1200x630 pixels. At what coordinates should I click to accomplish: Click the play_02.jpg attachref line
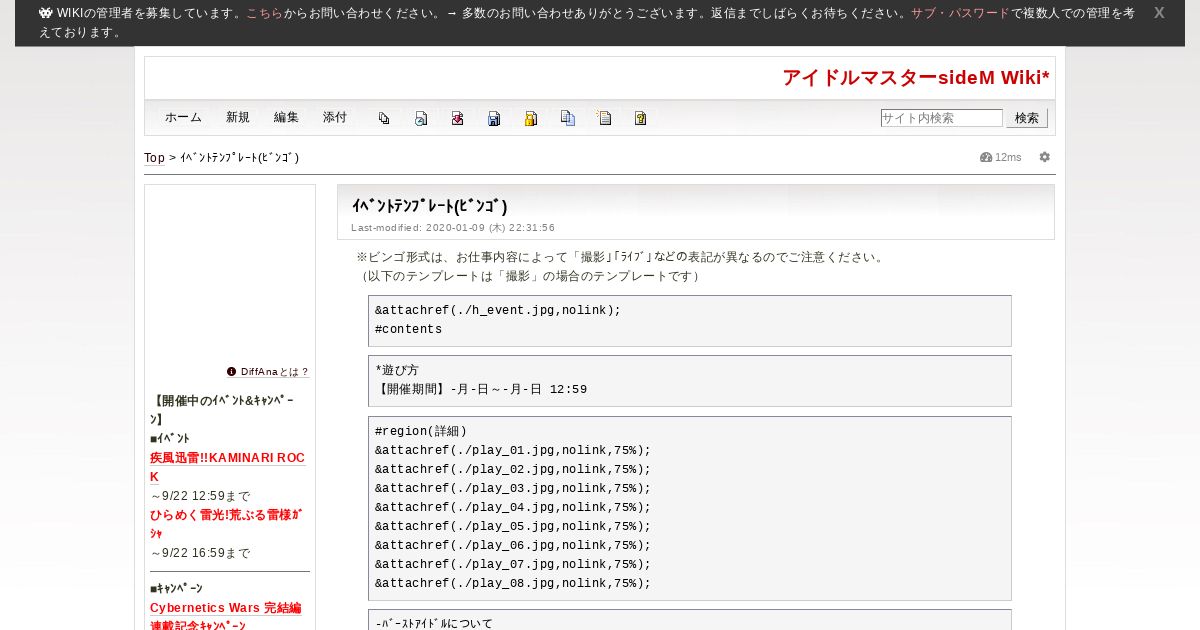513,469
